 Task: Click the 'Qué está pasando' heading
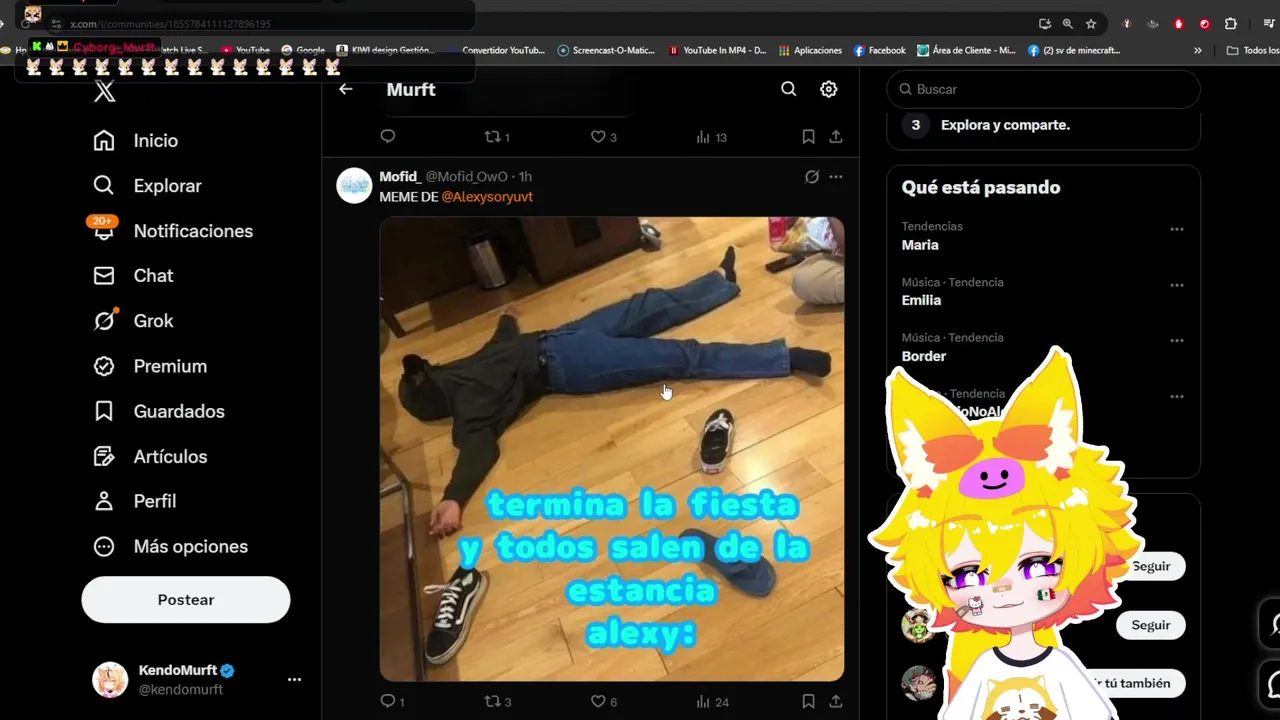click(981, 187)
